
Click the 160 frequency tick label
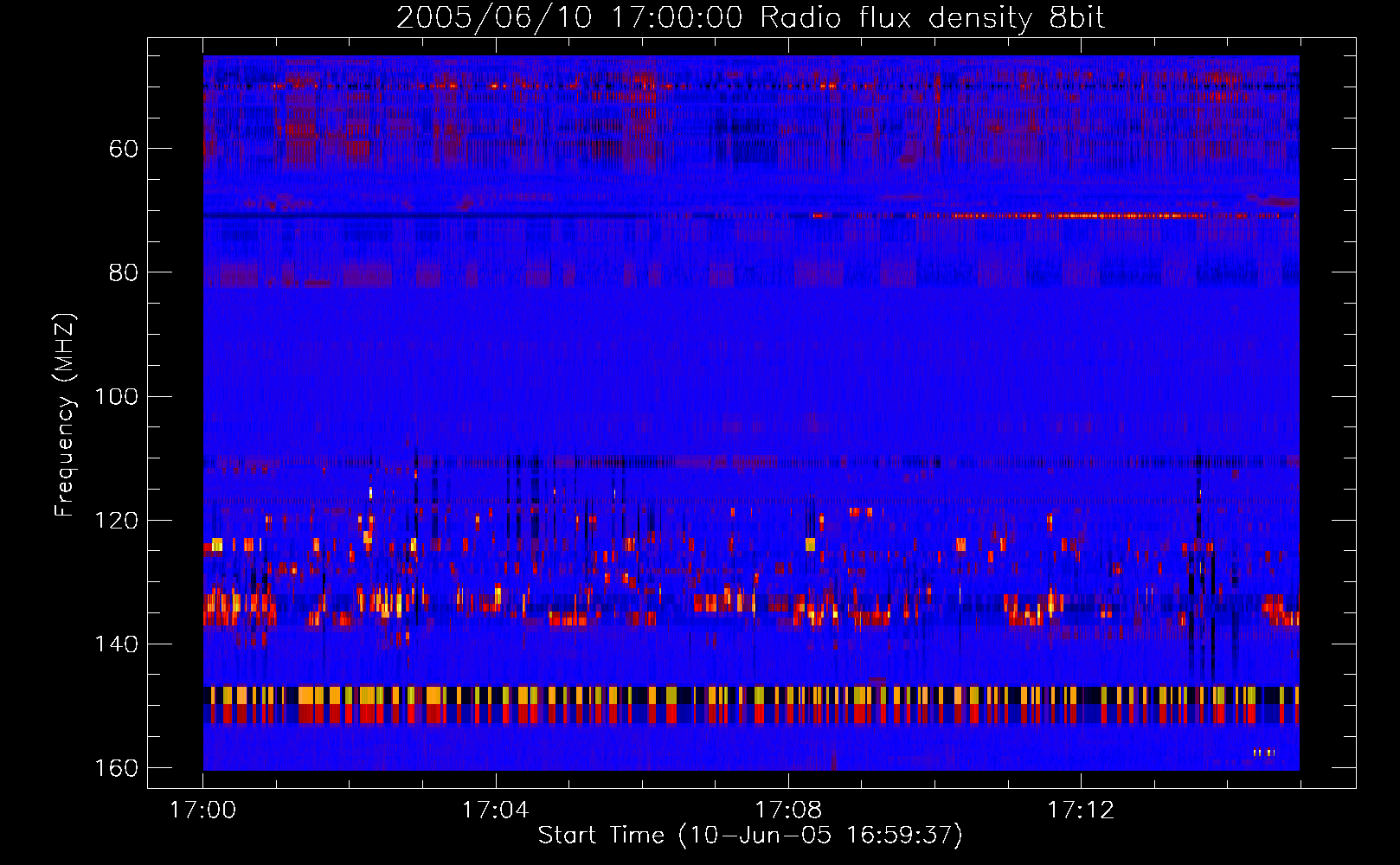tap(116, 768)
